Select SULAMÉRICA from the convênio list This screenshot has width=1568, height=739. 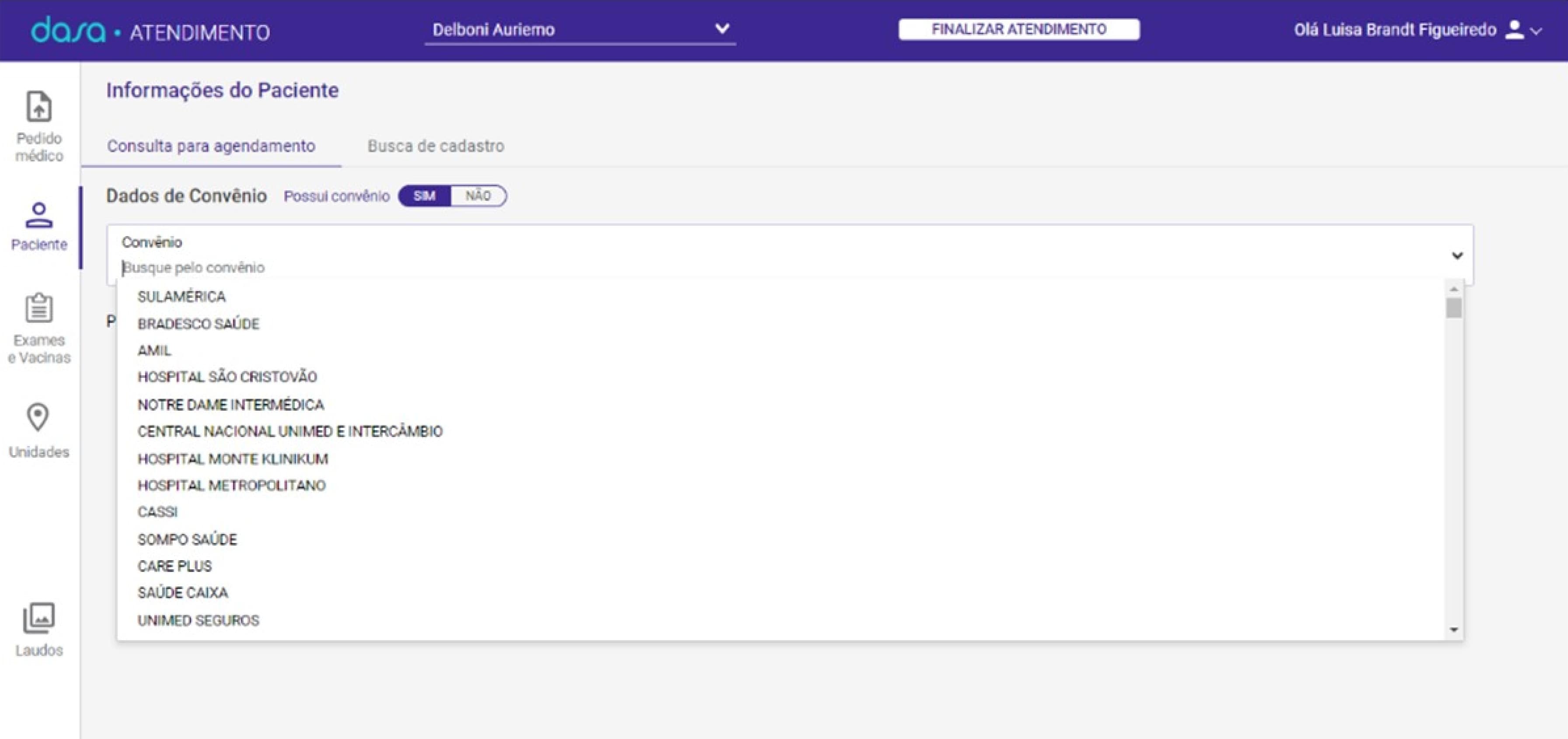point(781,296)
